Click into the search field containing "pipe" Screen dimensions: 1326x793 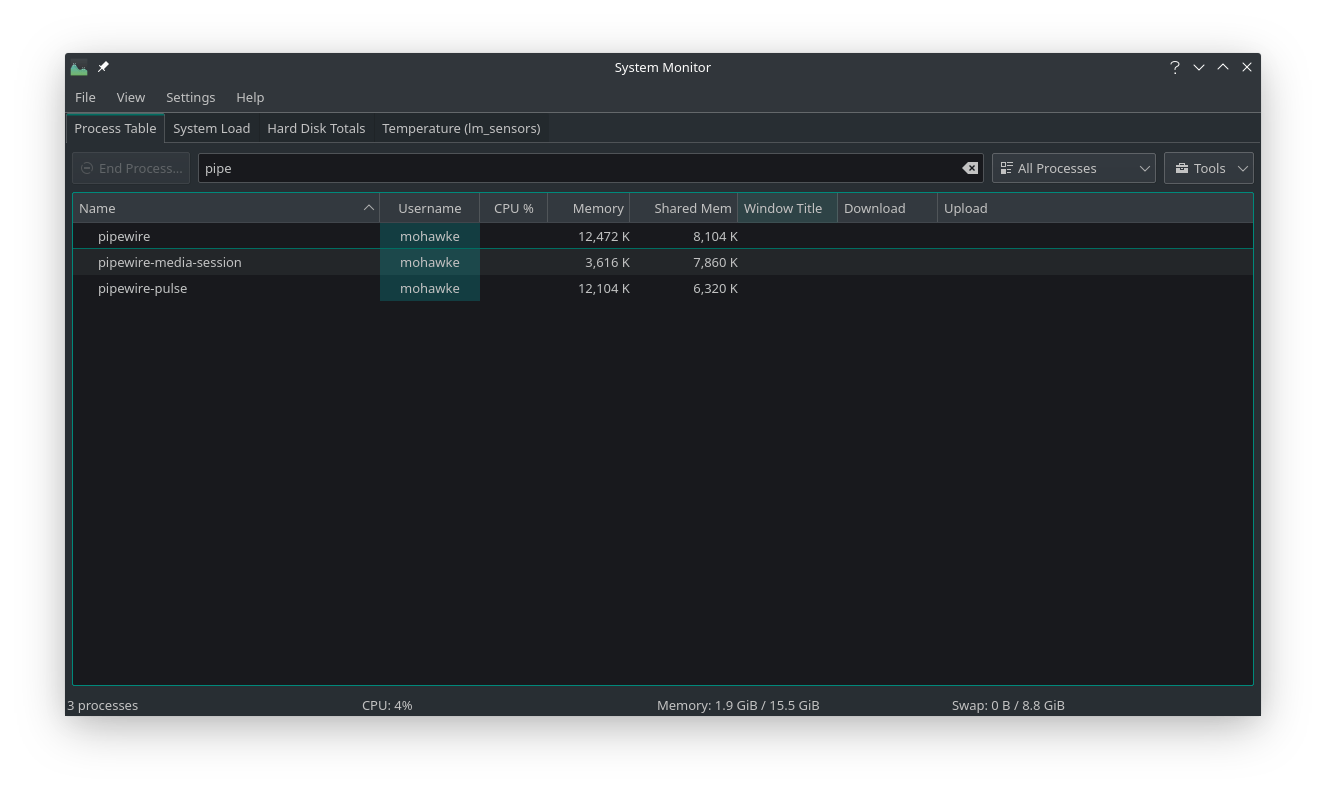click(x=580, y=168)
